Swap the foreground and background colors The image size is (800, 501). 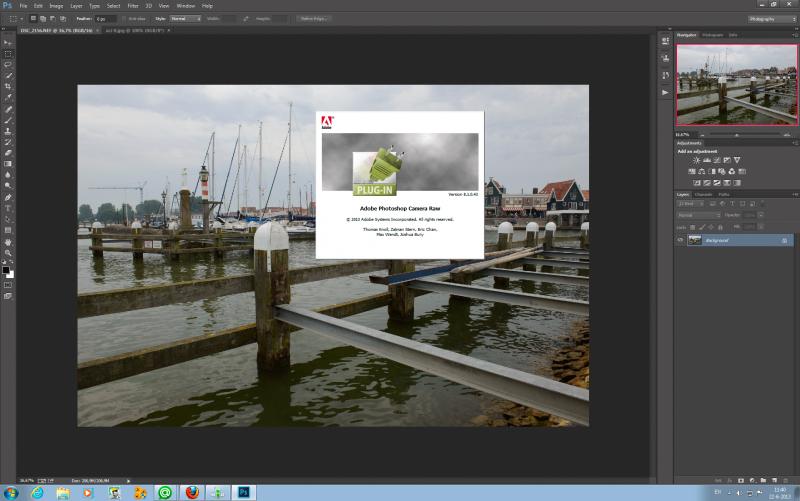12,262
